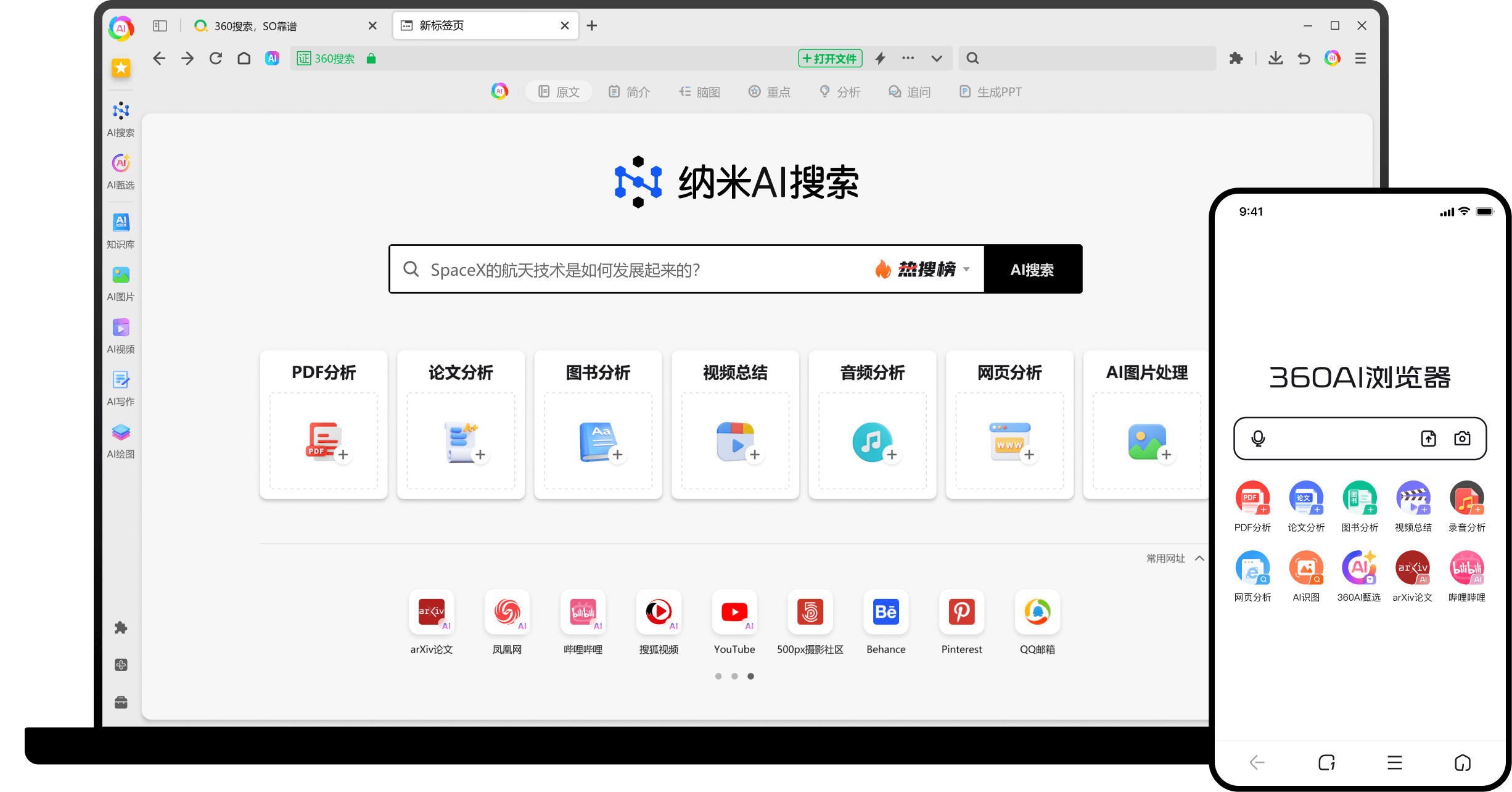This screenshot has height=792, width=1512.
Task: Select the 简介 summary tab
Action: tap(629, 92)
